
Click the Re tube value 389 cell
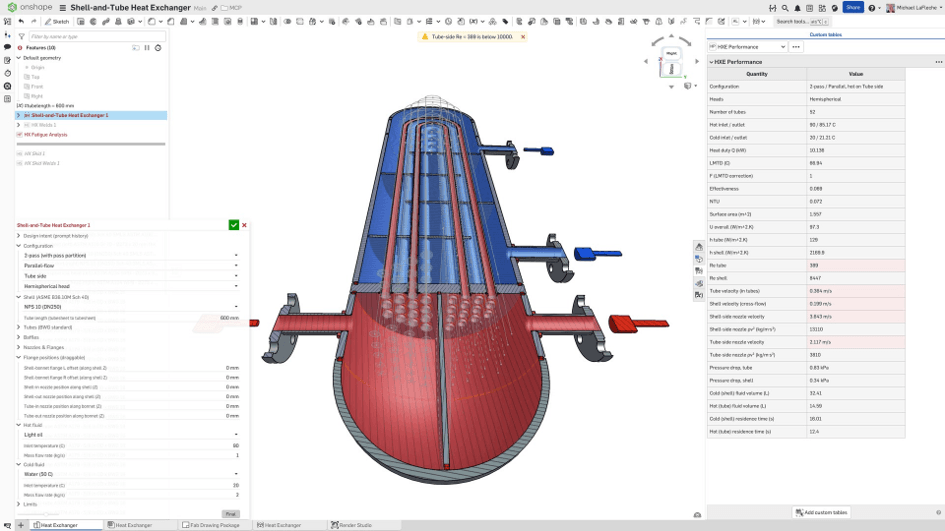(856, 265)
